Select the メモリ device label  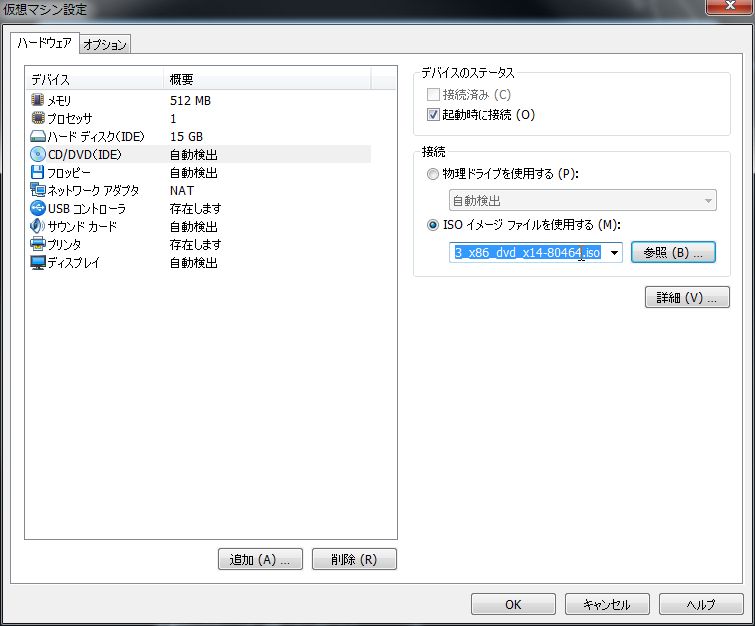point(59,101)
